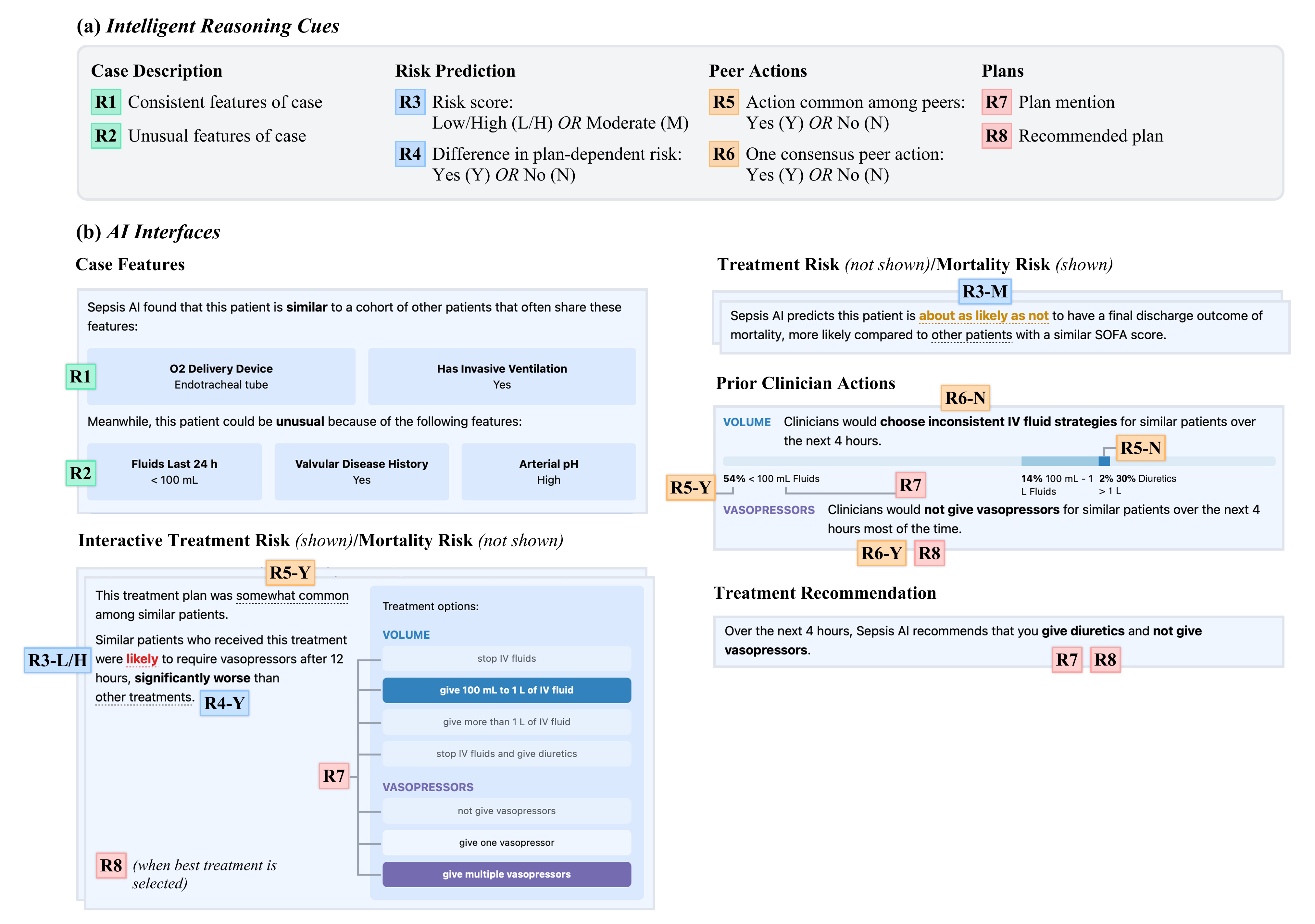
Task: Select the "stop IV fluids" treatment option
Action: coord(506,658)
